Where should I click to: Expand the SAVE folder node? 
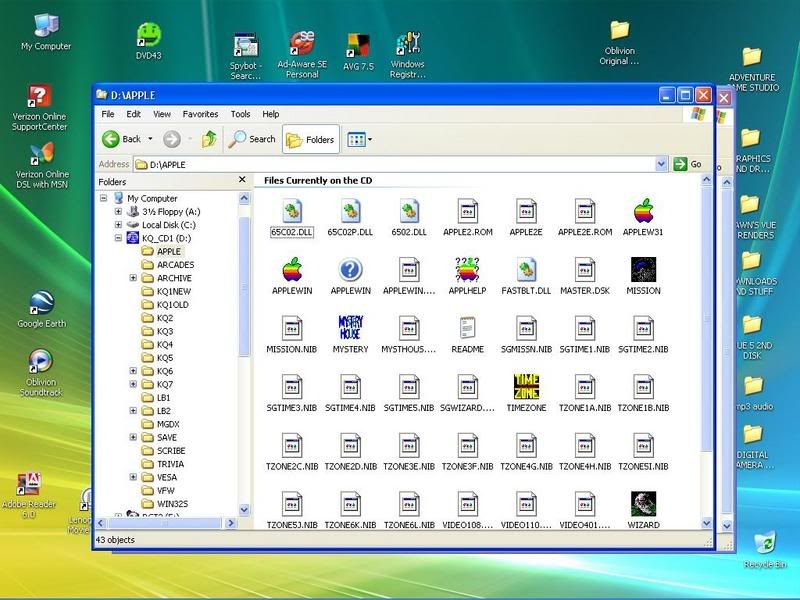tap(133, 437)
